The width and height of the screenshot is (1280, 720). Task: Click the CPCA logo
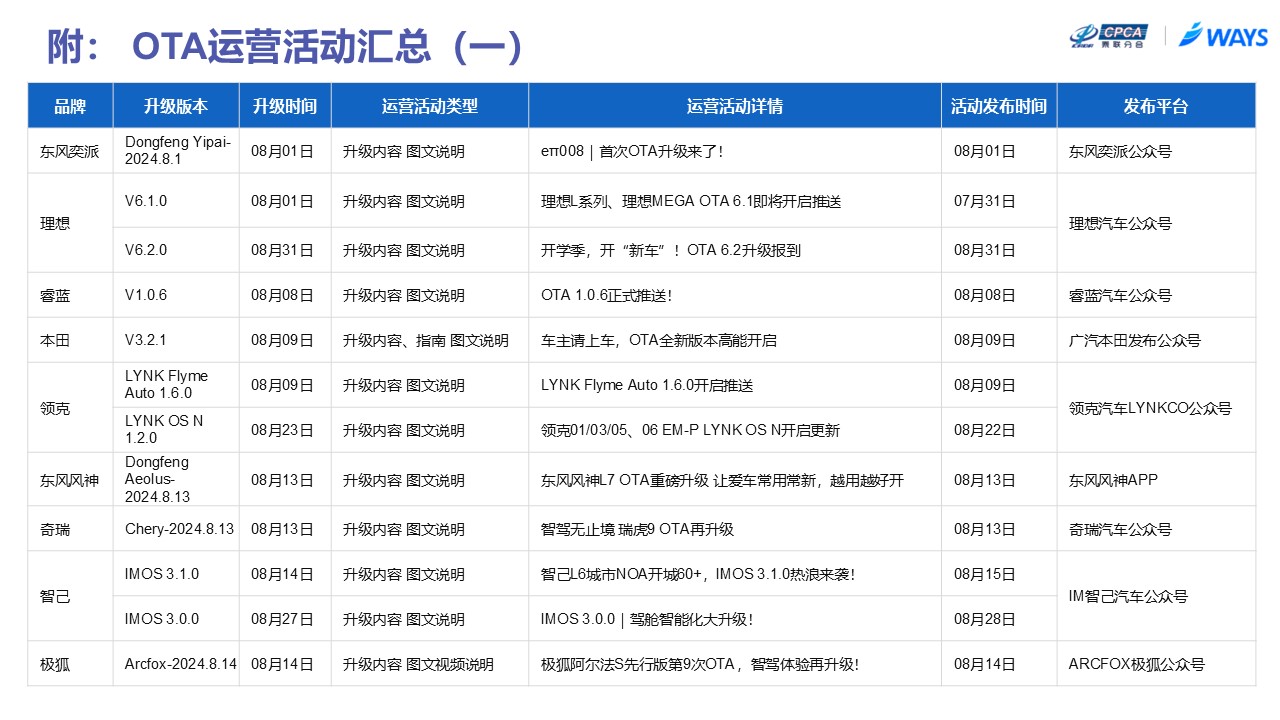pos(1110,36)
